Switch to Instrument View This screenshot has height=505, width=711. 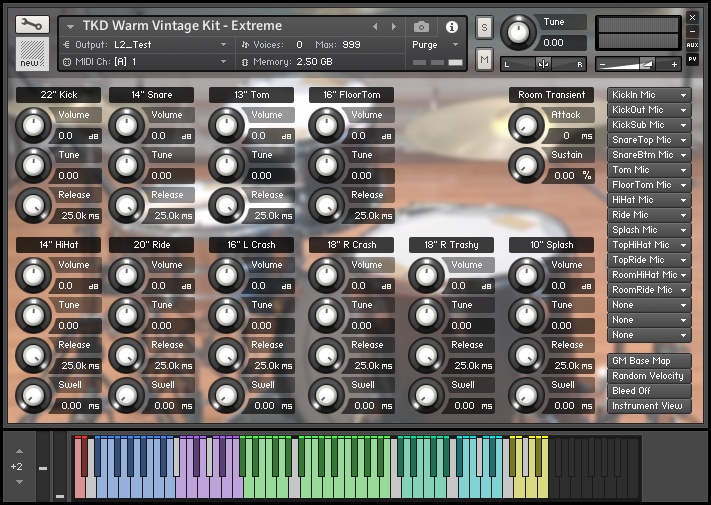[649, 406]
